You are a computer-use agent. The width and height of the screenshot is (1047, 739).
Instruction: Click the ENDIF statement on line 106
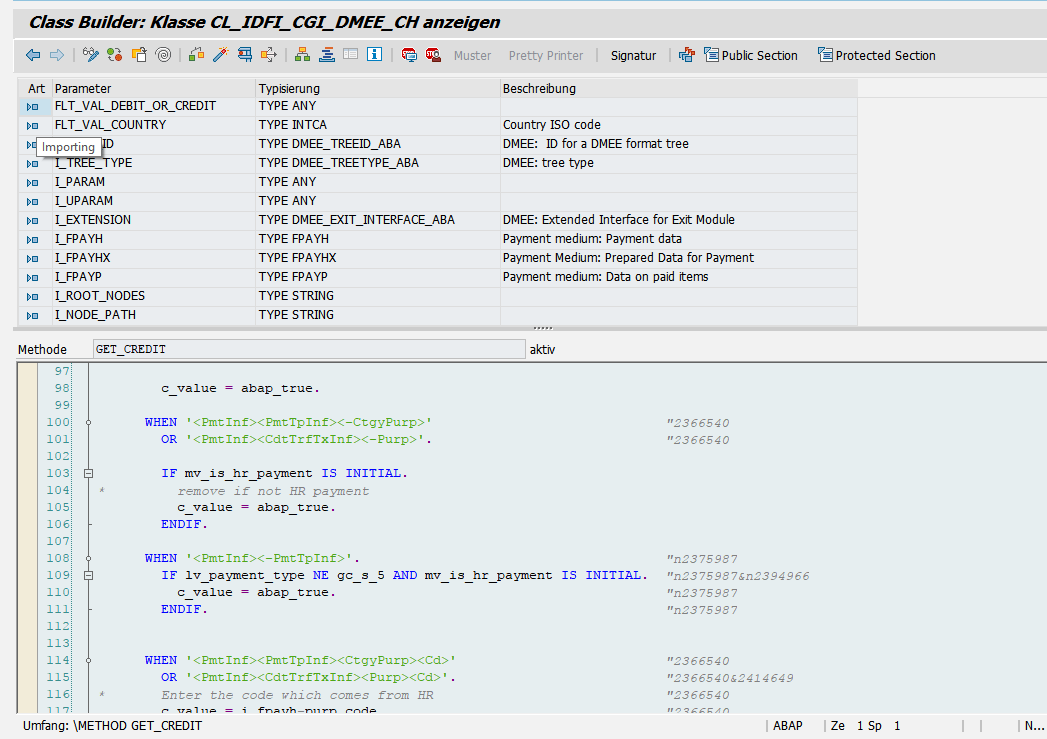coord(184,524)
